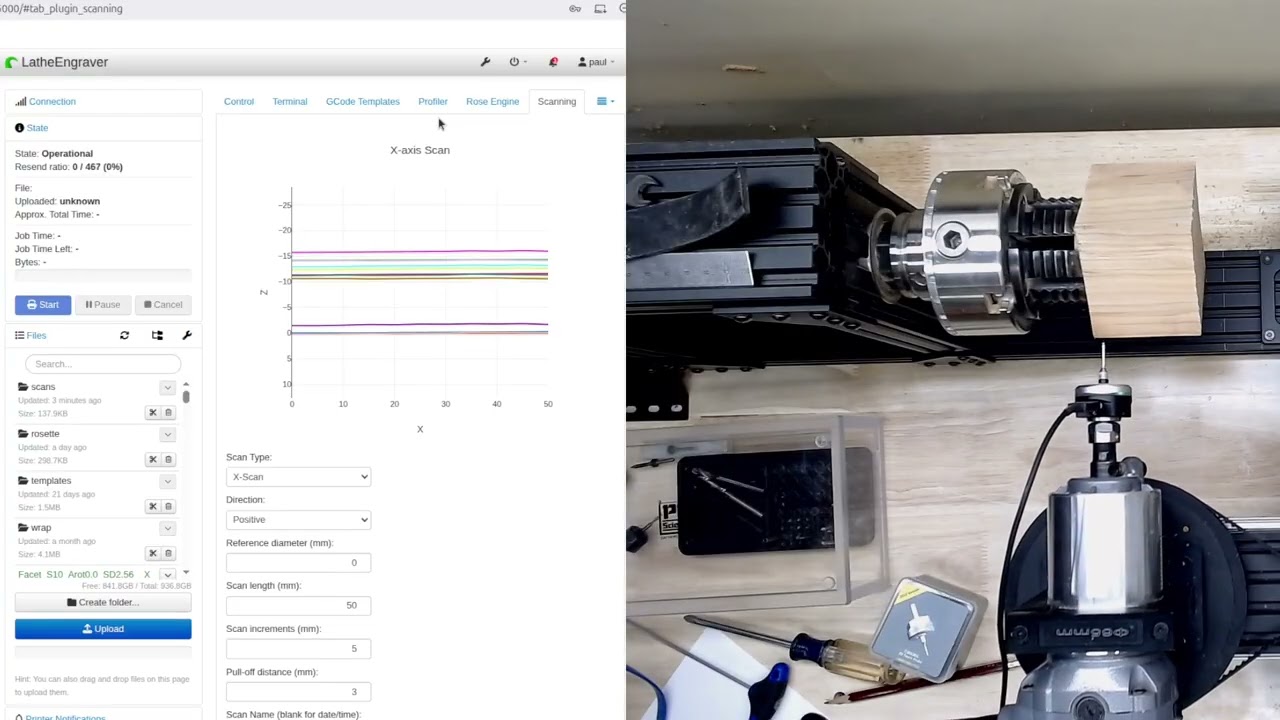Click the Cancel job button
Image resolution: width=1280 pixels, height=720 pixels.
click(x=163, y=304)
